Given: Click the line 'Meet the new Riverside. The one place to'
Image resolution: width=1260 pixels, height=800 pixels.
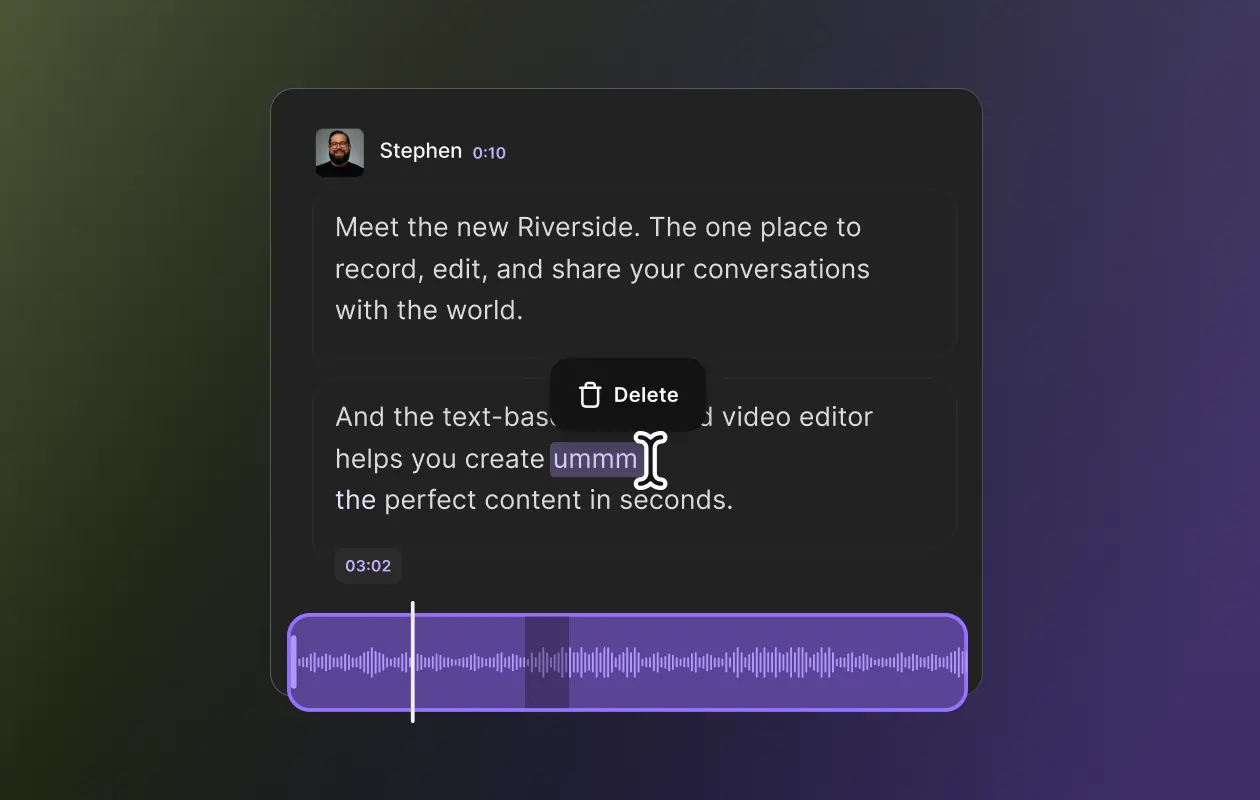Looking at the screenshot, I should [598, 227].
